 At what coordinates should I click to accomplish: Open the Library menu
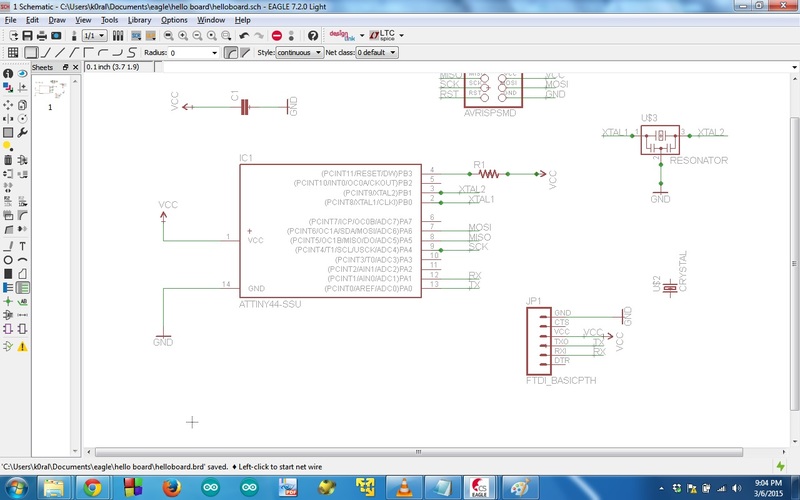pos(139,20)
